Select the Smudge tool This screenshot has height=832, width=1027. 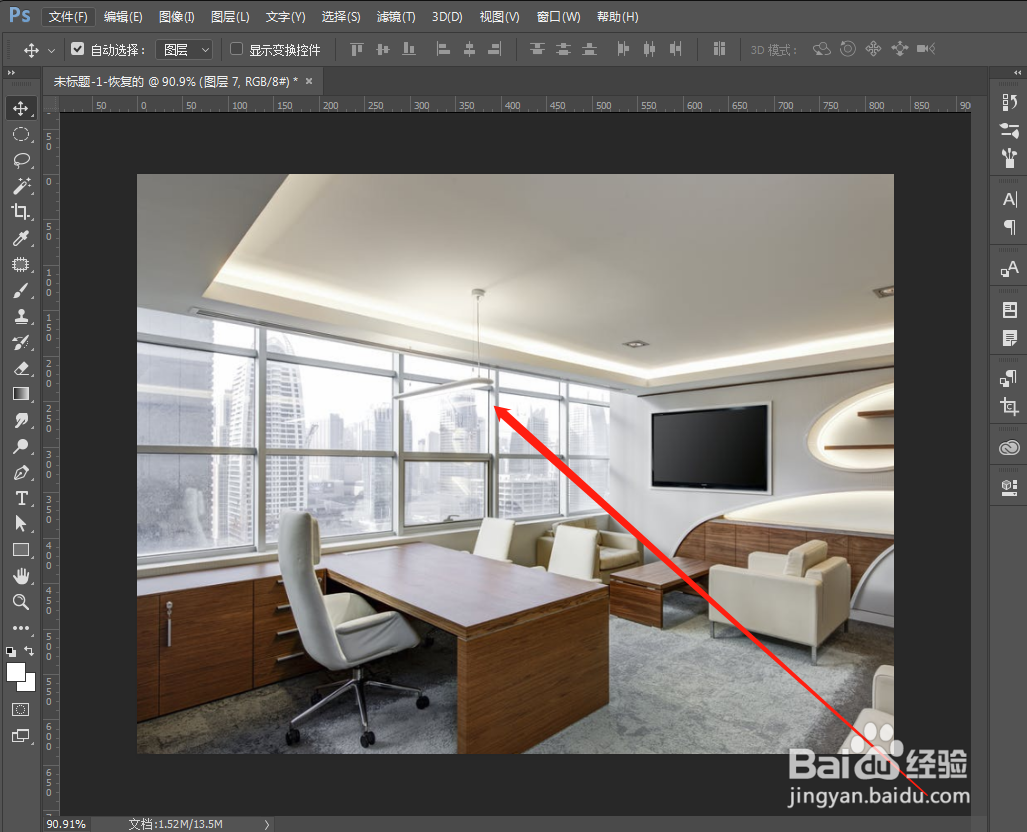coord(21,420)
